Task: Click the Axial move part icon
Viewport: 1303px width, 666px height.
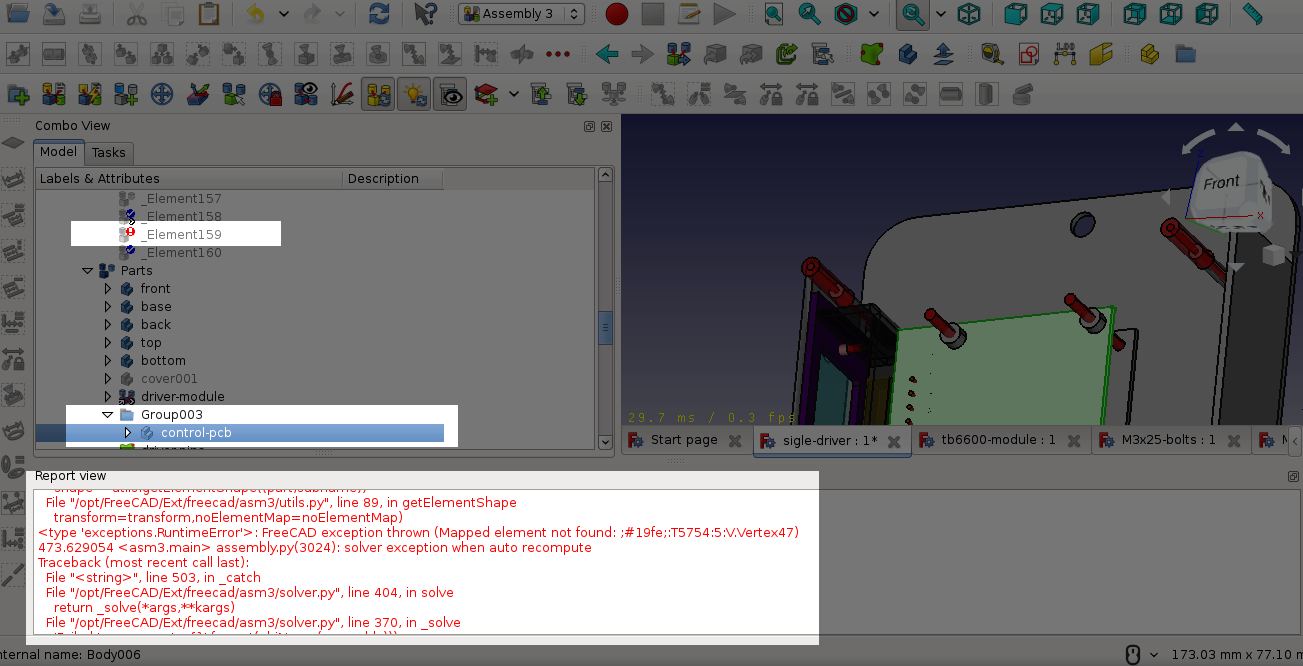Action: pos(197,93)
